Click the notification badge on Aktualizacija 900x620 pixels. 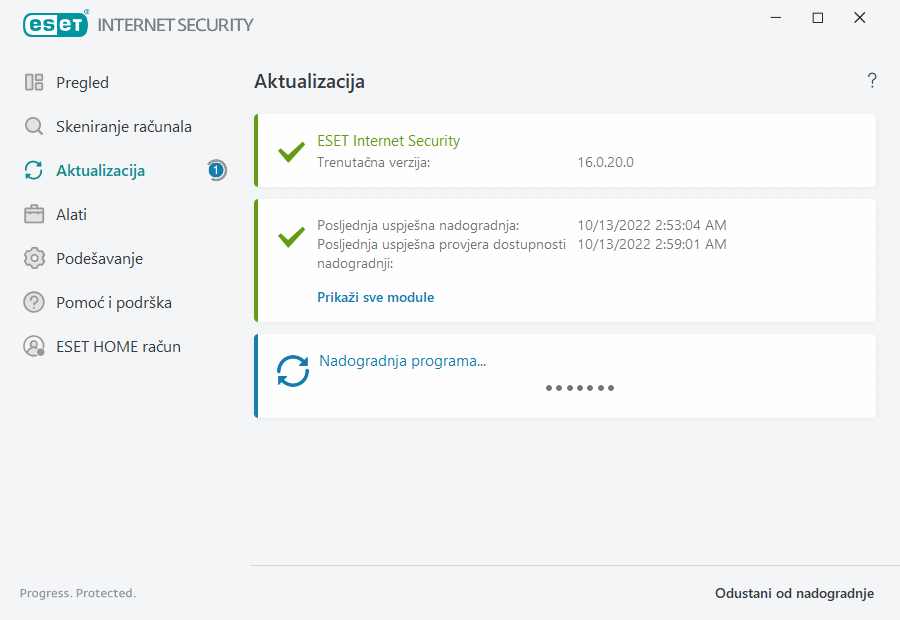pyautogui.click(x=216, y=171)
